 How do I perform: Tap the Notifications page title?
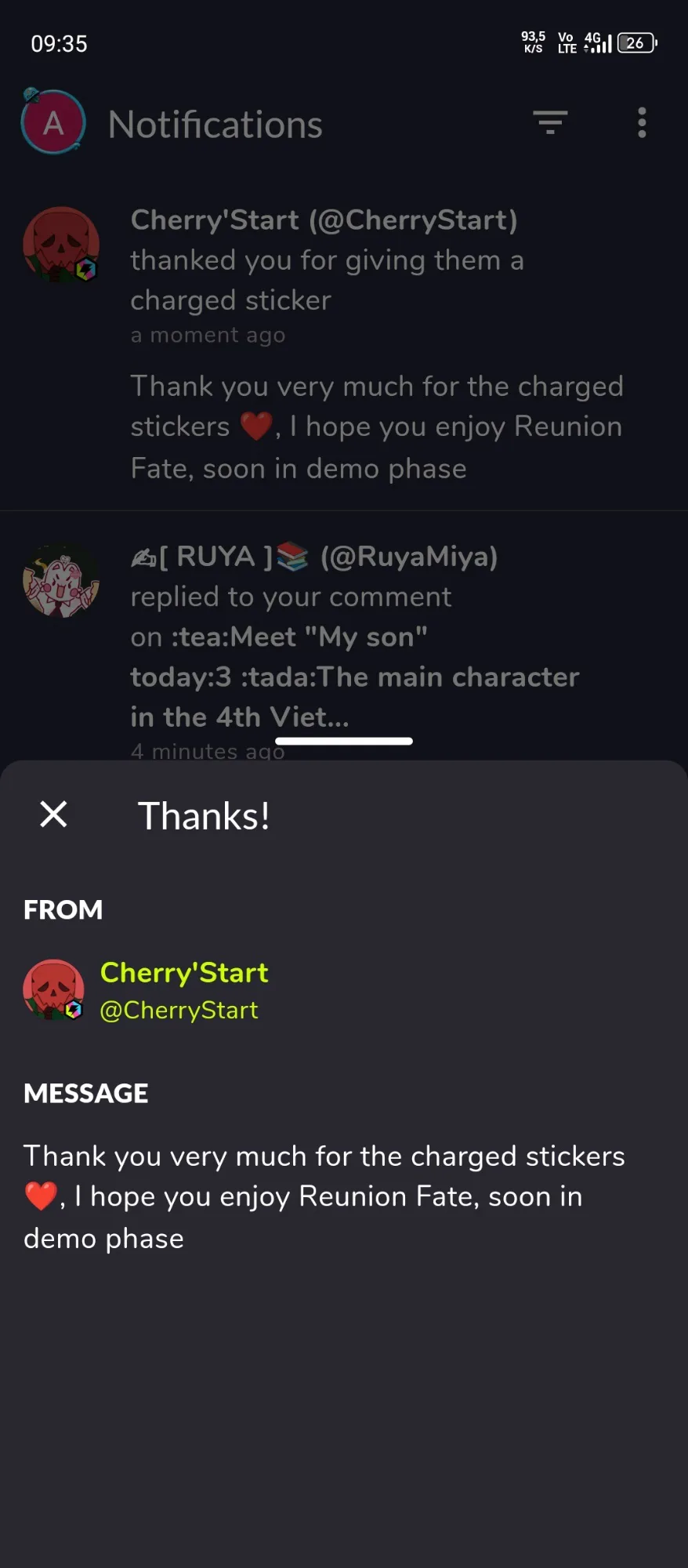coord(215,124)
